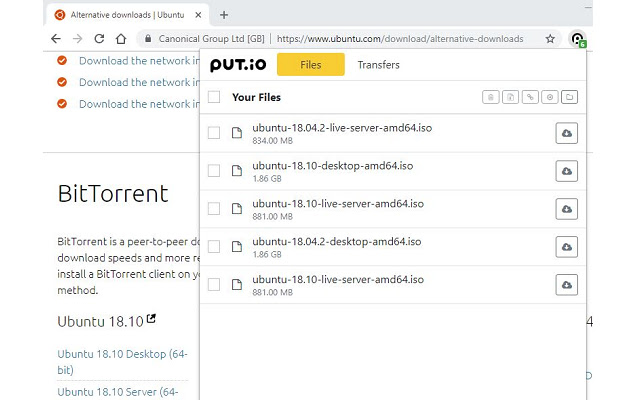This screenshot has width=640, height=400.
Task: Click the Ubuntu 18.10 heading link
Action: pyautogui.click(x=100, y=322)
